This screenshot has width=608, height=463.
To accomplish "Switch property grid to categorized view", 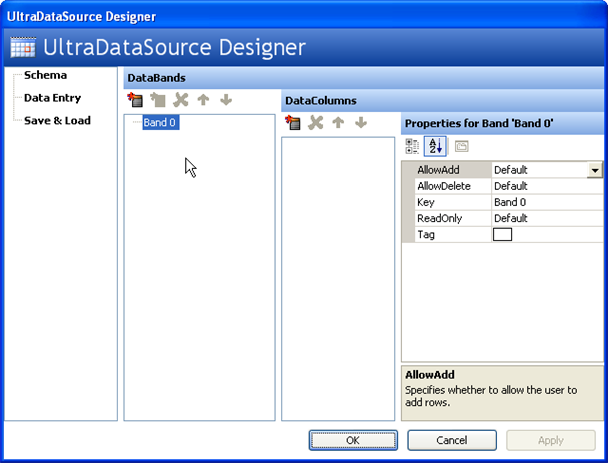I will point(412,146).
